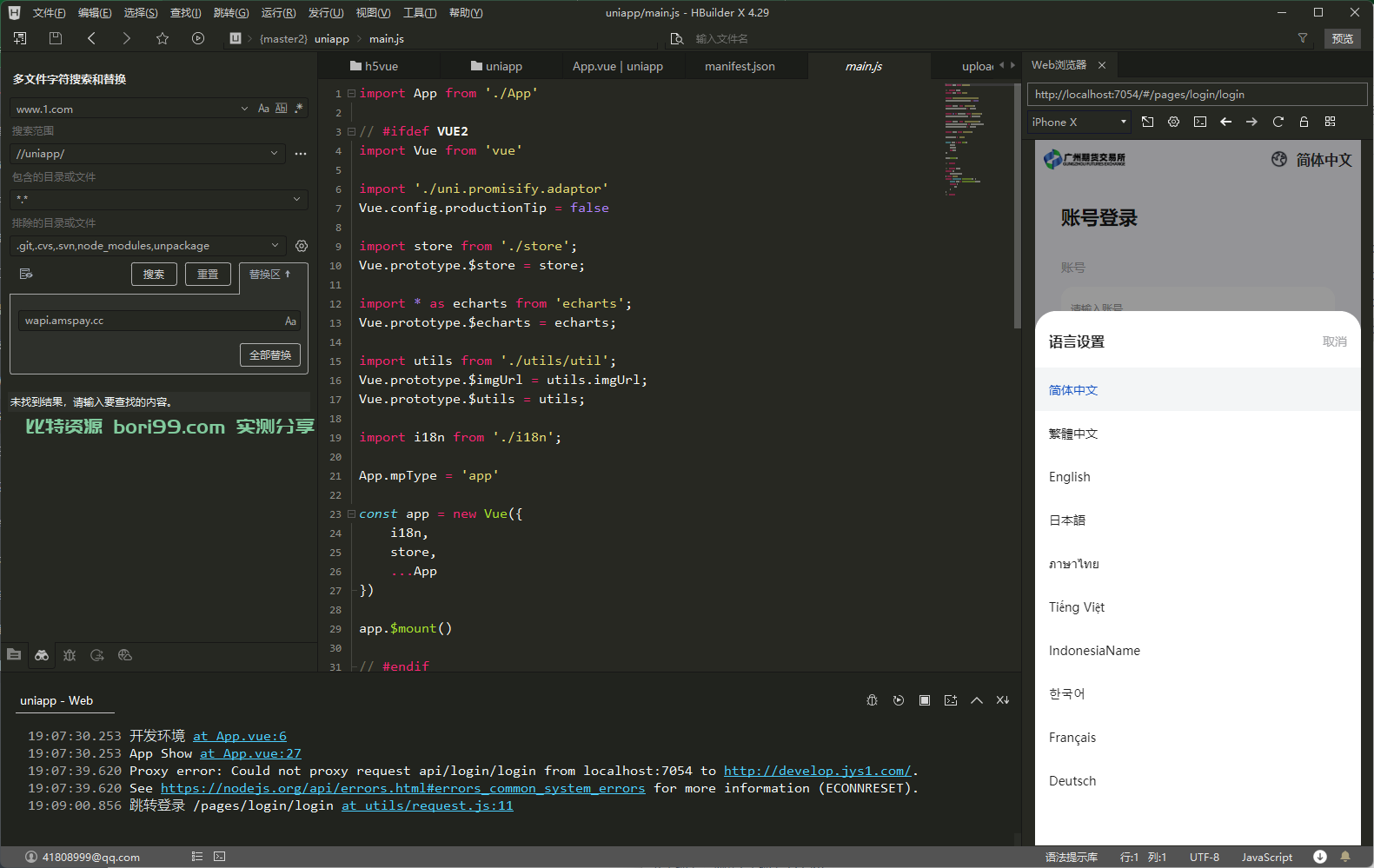1374x868 pixels.
Task: Click the editor vertical scrollbar
Action: pyautogui.click(x=1017, y=206)
